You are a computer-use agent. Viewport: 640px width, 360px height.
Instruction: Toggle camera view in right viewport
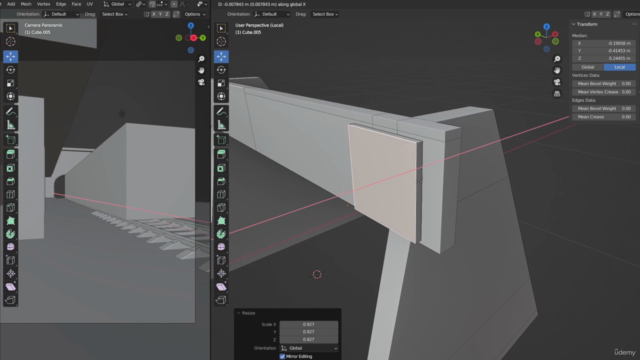click(x=557, y=82)
